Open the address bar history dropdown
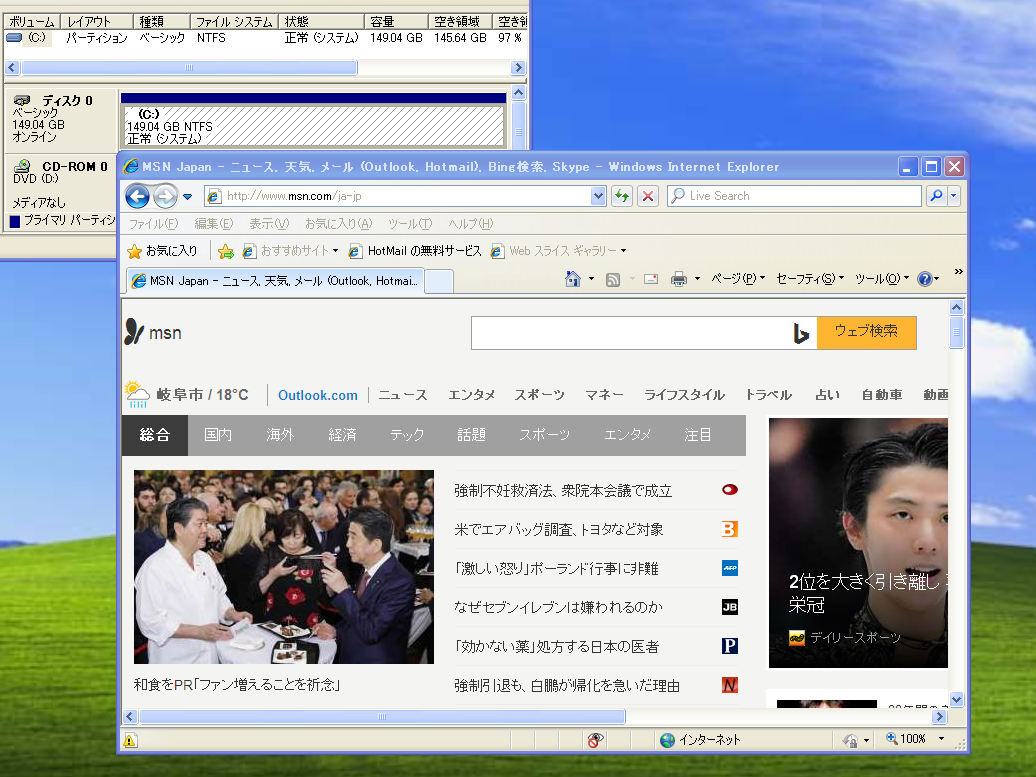This screenshot has width=1036, height=777. [597, 196]
